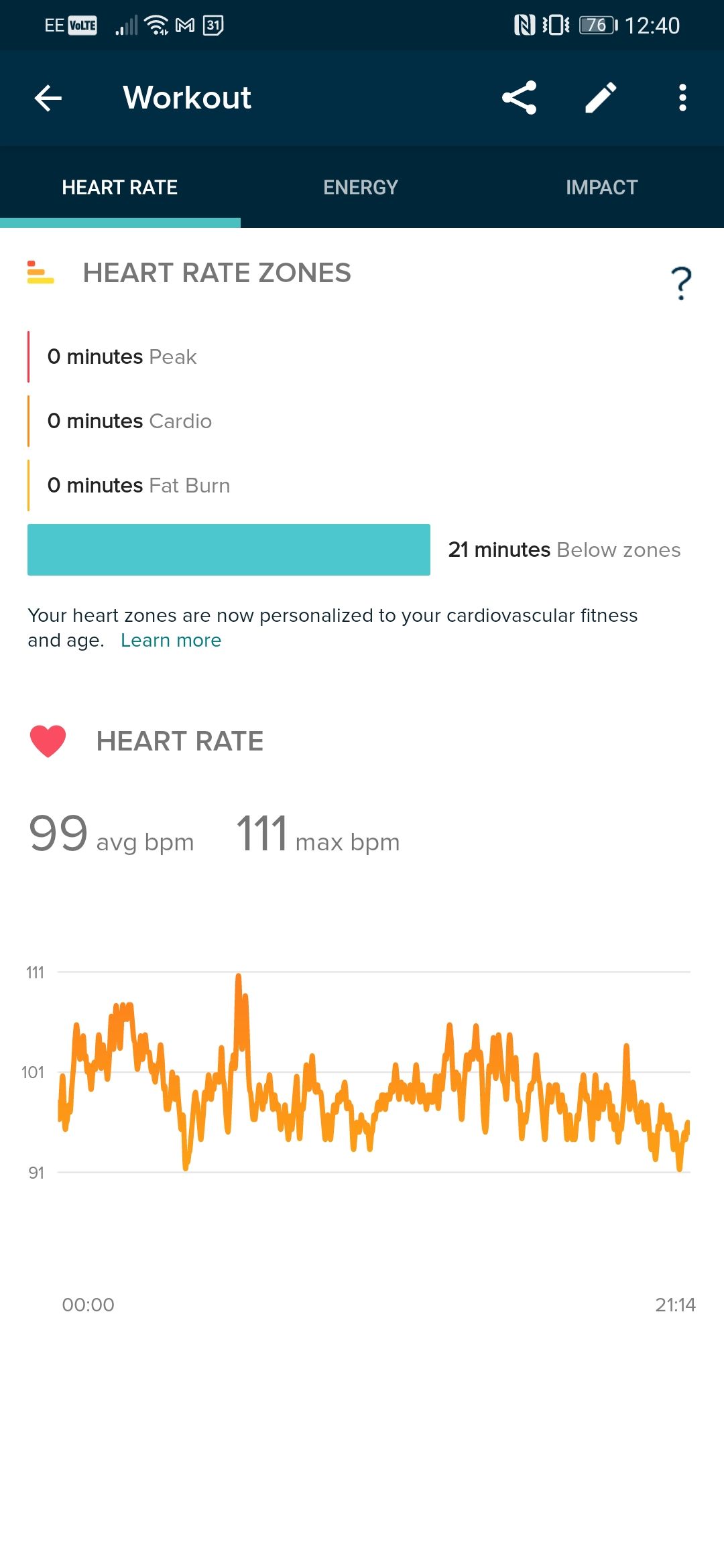Switch to the Impact tab

click(601, 187)
